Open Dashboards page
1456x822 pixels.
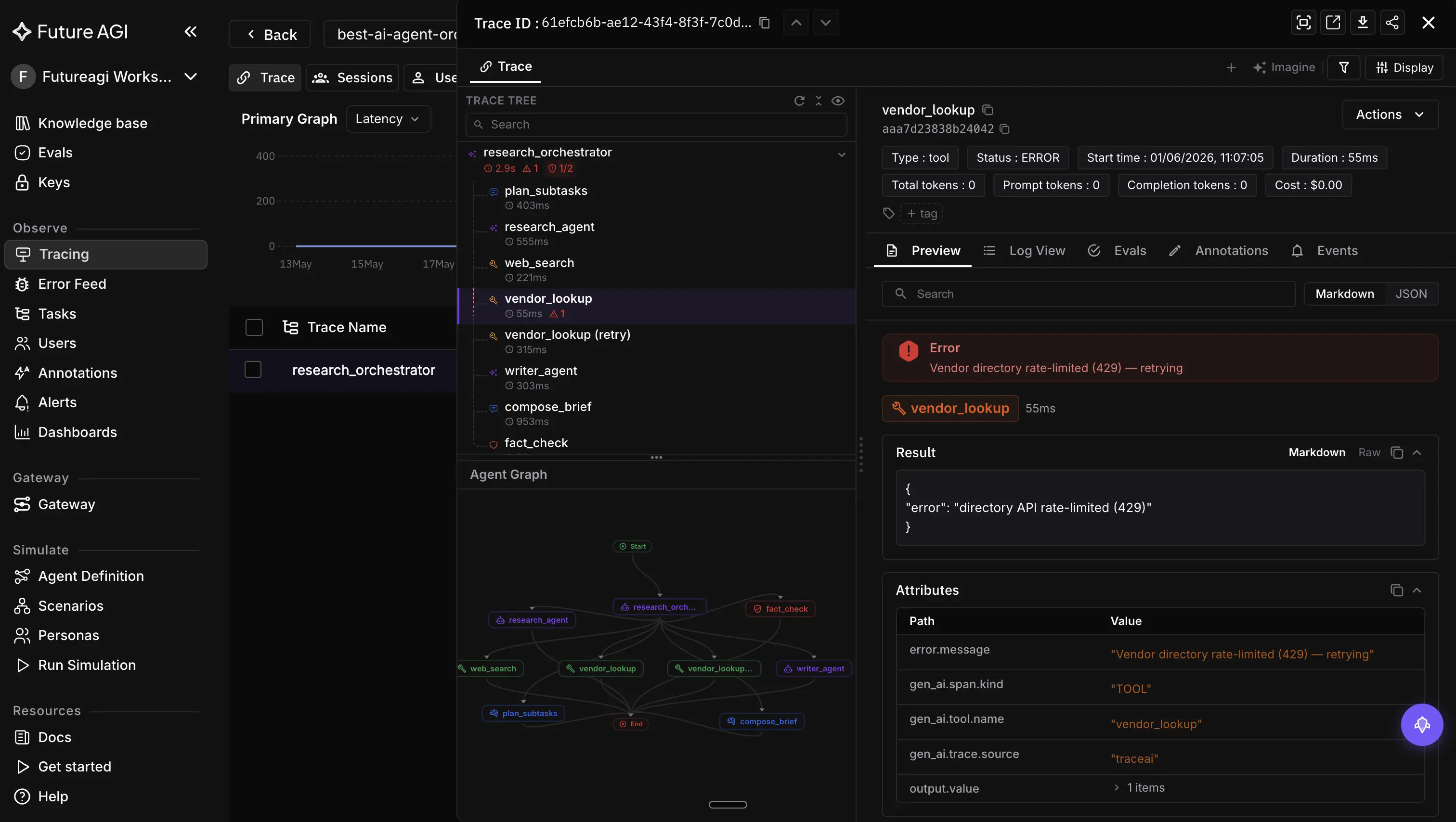pyautogui.click(x=78, y=432)
